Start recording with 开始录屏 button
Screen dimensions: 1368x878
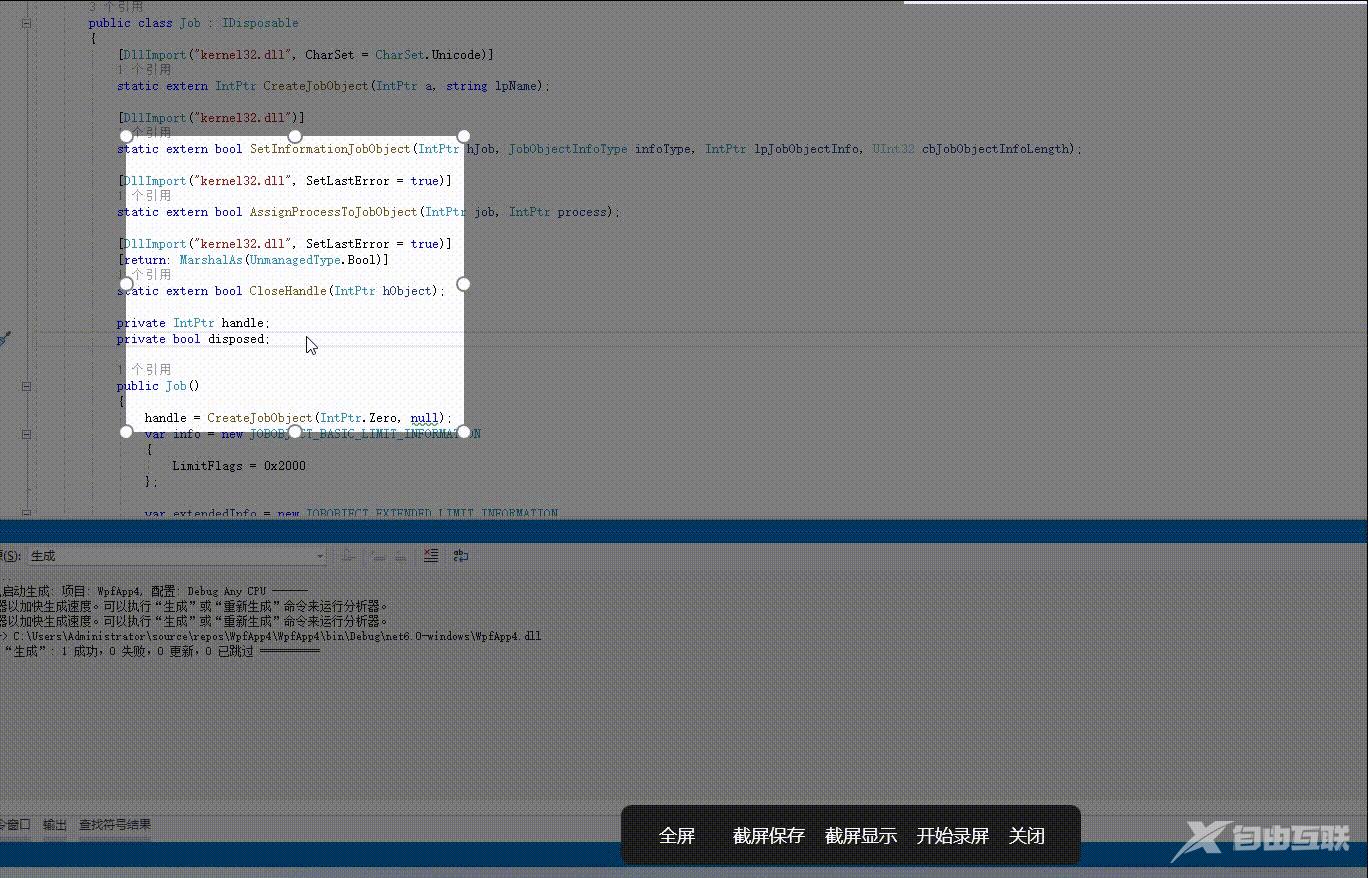click(x=953, y=836)
